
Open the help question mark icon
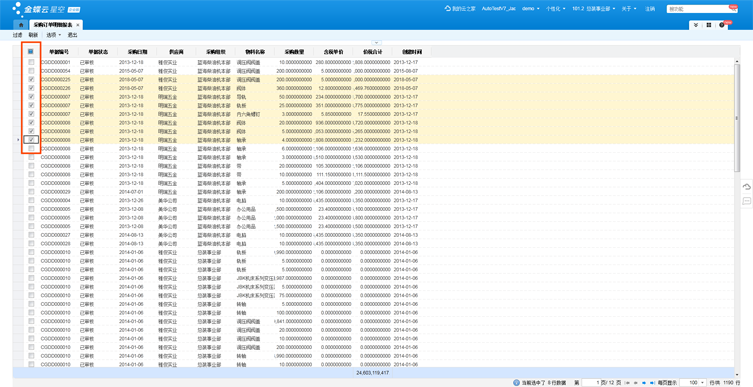[x=722, y=25]
